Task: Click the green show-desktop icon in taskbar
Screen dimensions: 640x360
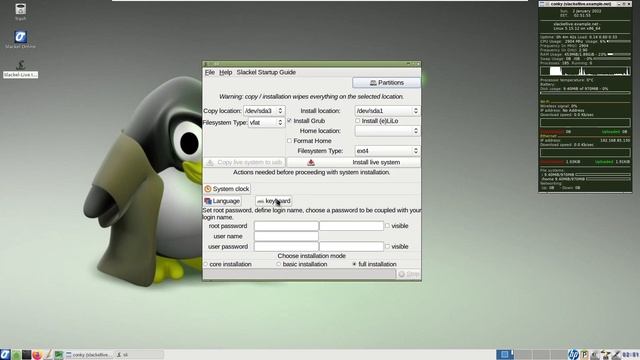Action: point(58,355)
